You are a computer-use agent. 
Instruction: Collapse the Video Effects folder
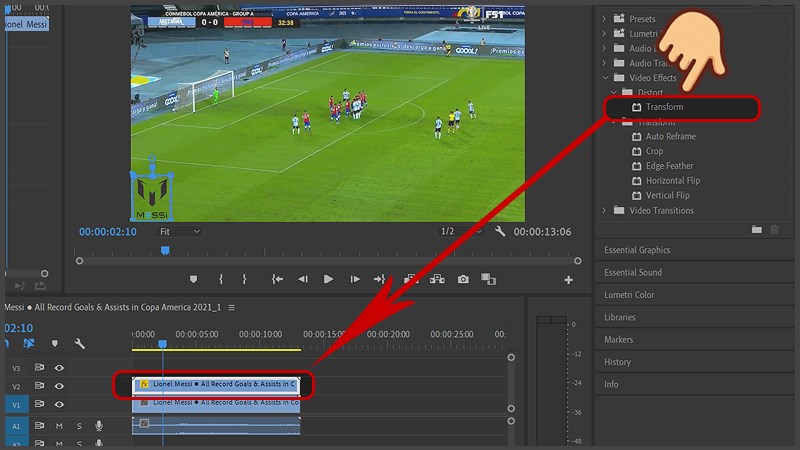[x=605, y=78]
